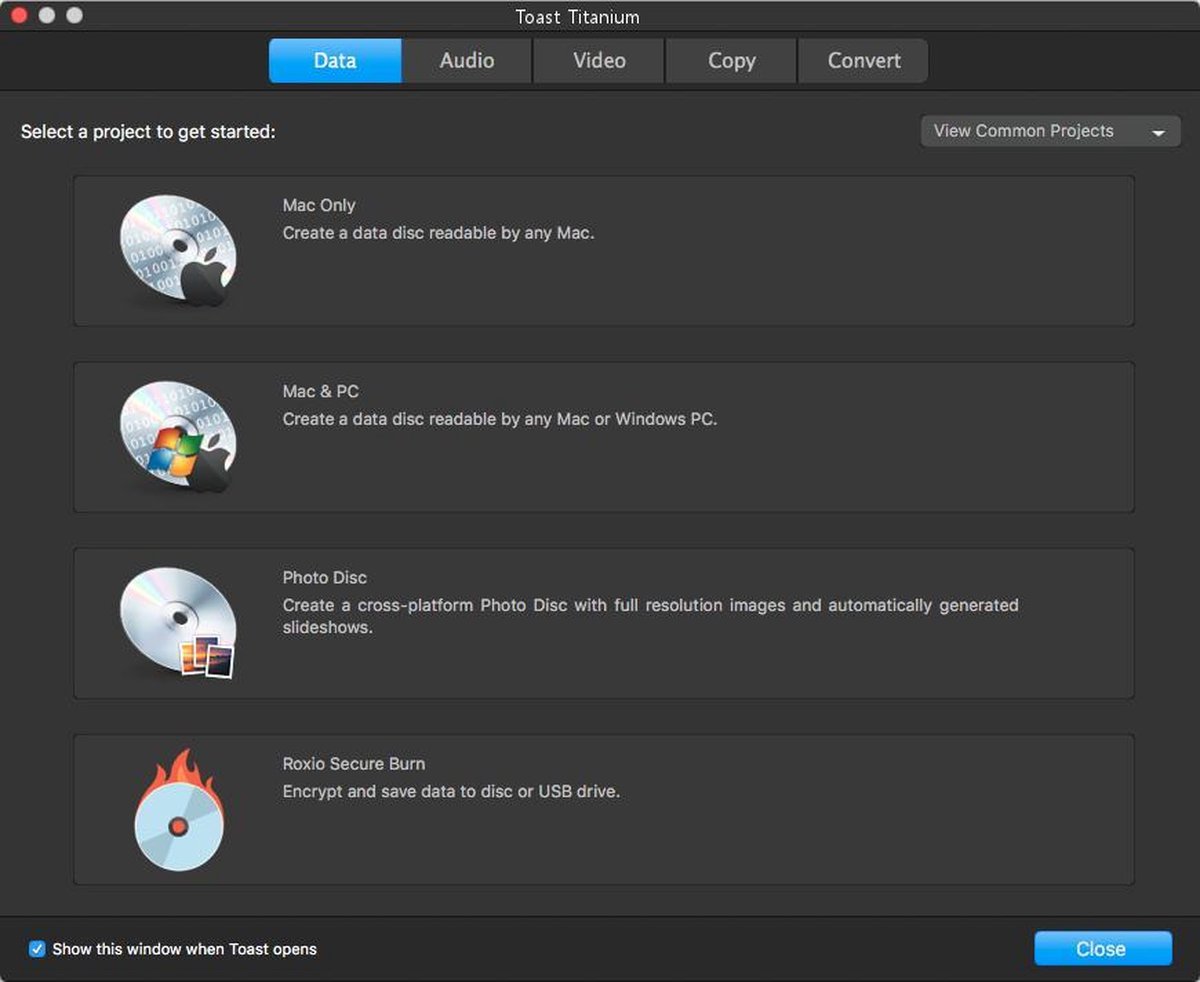Go to the Convert tab
The width and height of the screenshot is (1200, 982).
pos(864,60)
